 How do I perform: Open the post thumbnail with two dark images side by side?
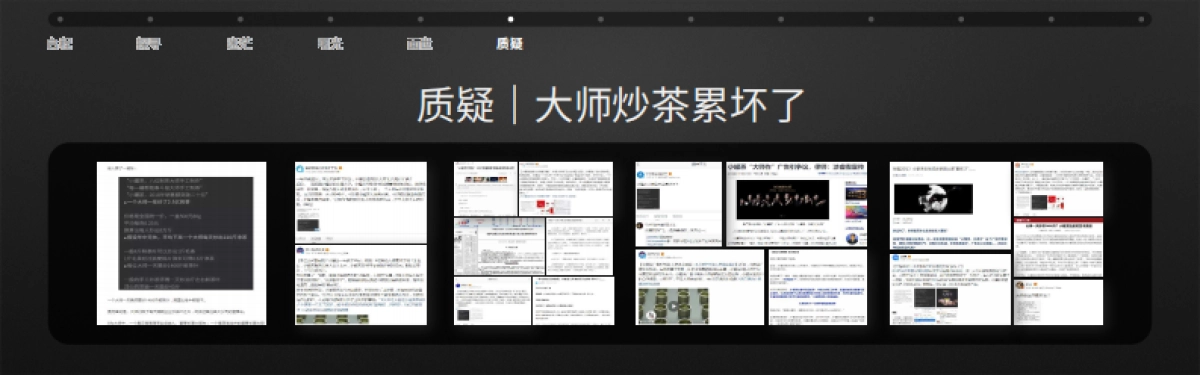[x=950, y=289]
